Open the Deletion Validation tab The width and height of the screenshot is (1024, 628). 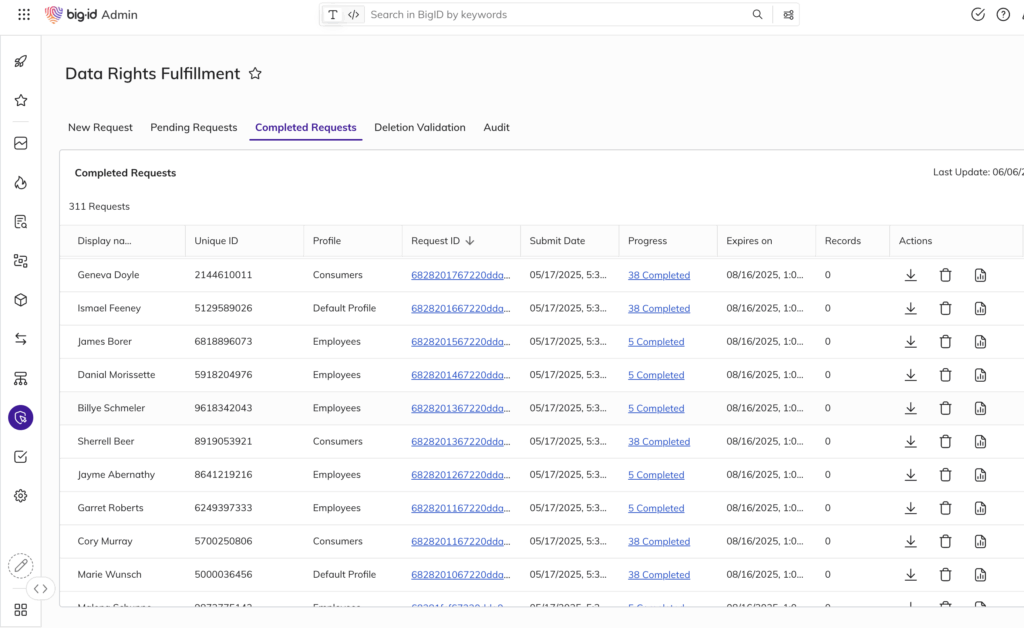[419, 128]
